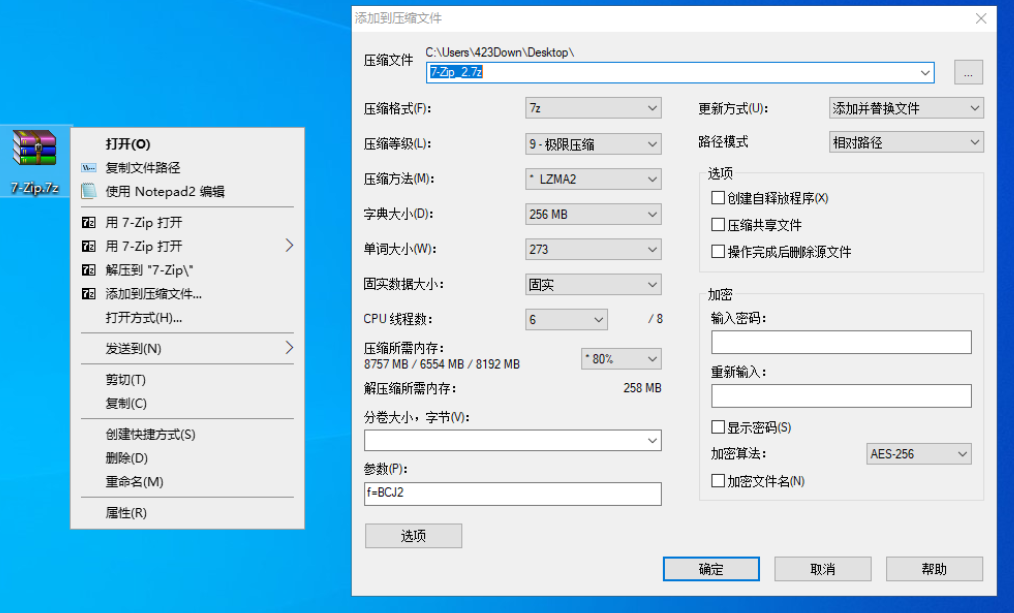Open the 分卷大小 combo box
Screen dimensions: 1014x613
pos(513,440)
